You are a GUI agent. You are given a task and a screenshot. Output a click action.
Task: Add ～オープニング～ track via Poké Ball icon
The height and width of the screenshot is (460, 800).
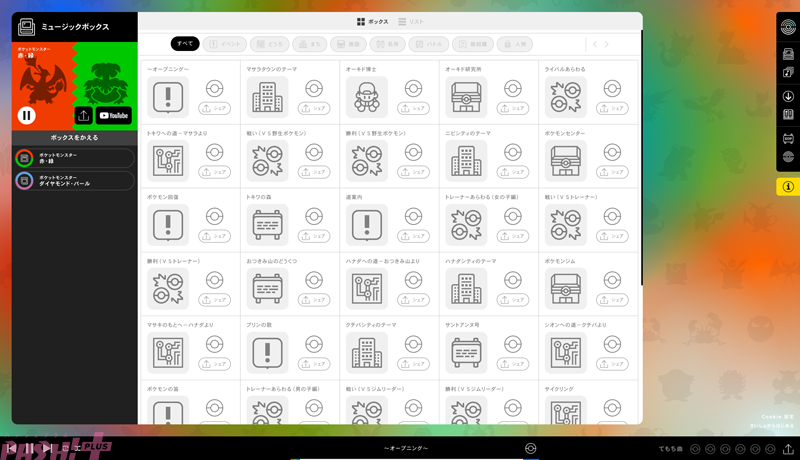coord(213,88)
